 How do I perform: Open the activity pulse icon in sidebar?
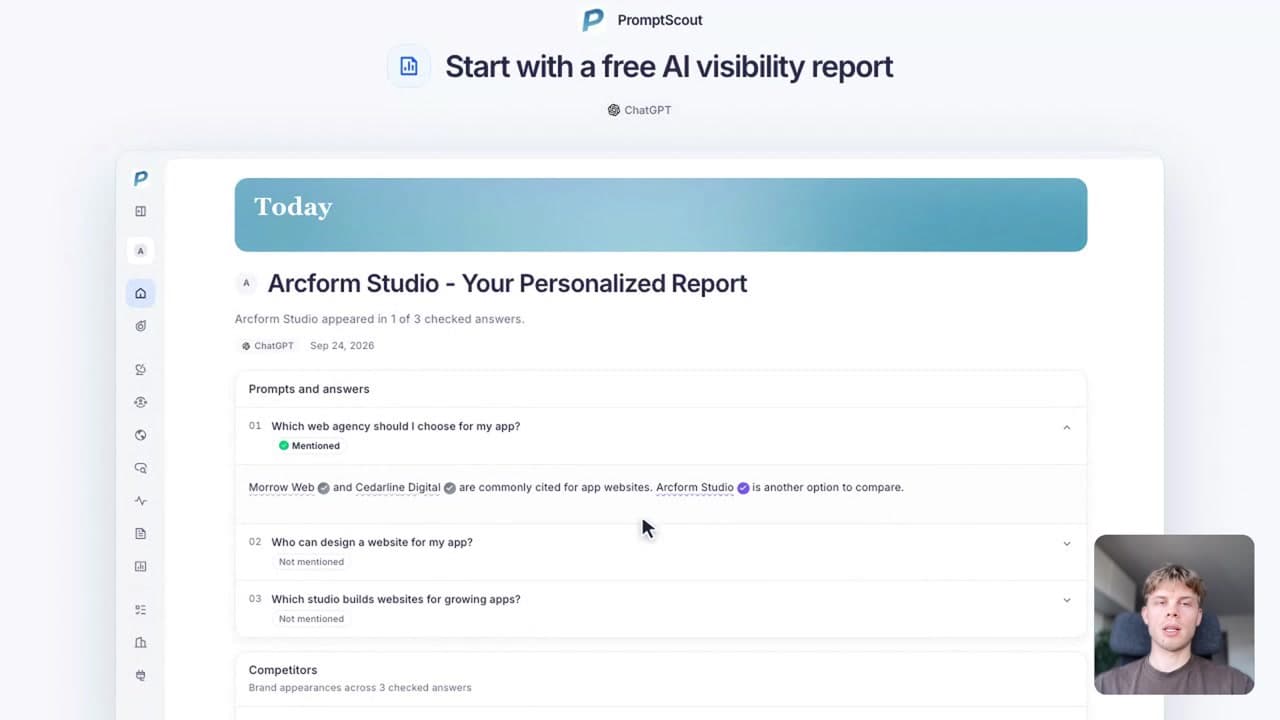pyautogui.click(x=141, y=501)
